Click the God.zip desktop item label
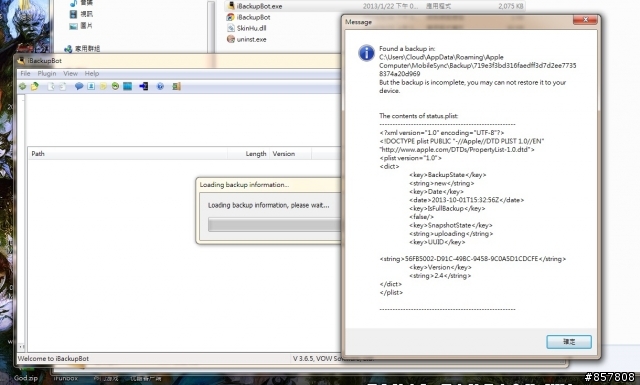 click(26, 378)
